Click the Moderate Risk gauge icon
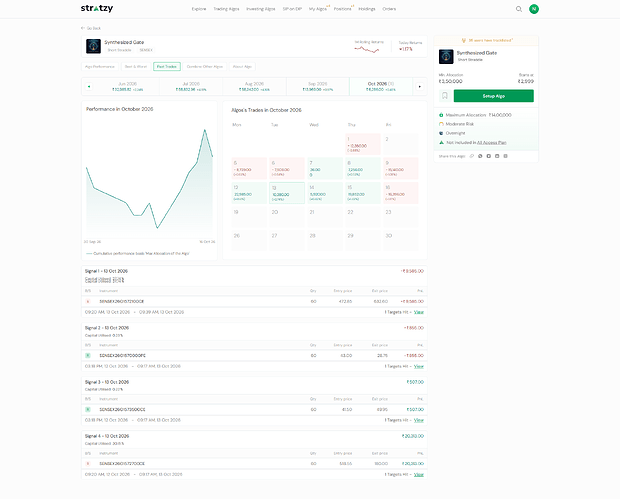The image size is (620, 499). click(x=441, y=124)
